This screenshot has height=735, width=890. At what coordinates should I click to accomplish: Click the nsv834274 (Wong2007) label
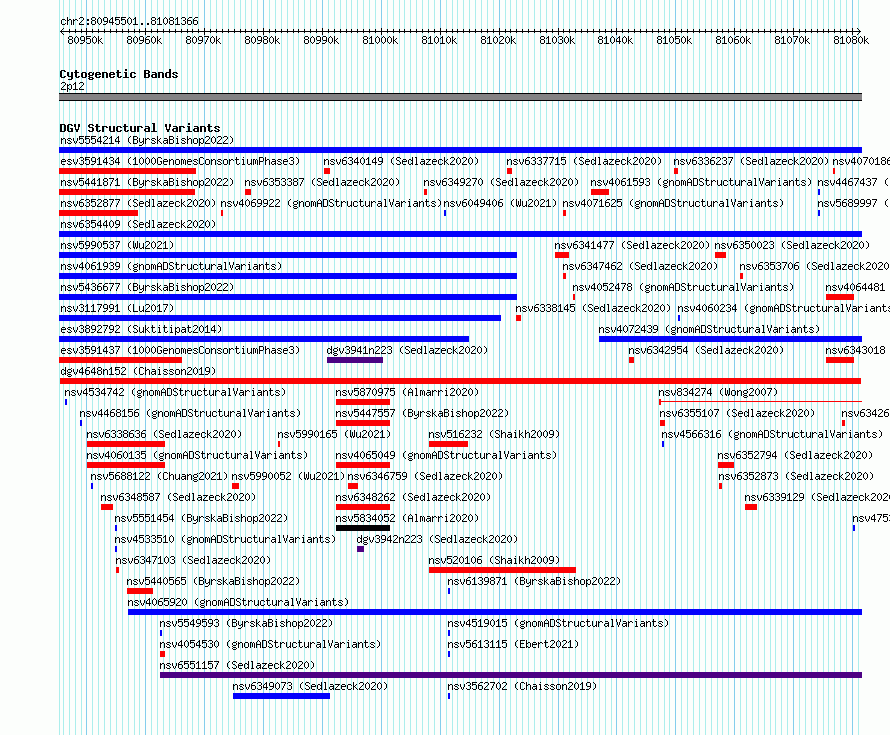coord(718,392)
